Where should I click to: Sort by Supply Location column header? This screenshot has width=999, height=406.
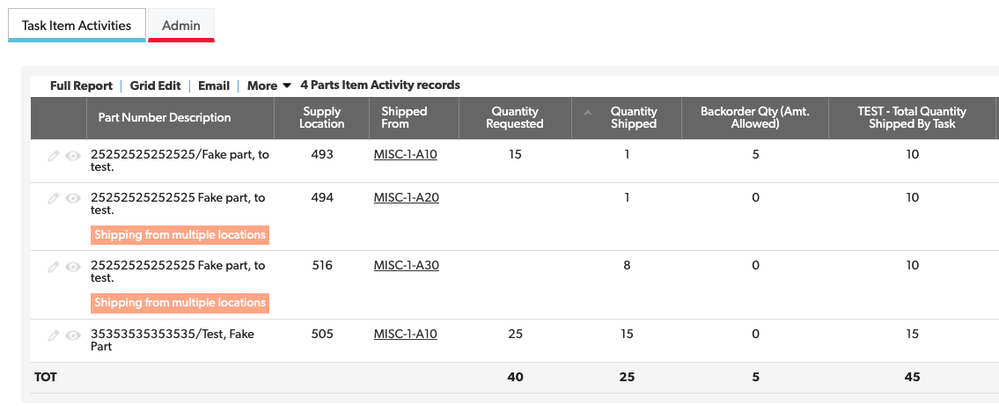(x=322, y=118)
